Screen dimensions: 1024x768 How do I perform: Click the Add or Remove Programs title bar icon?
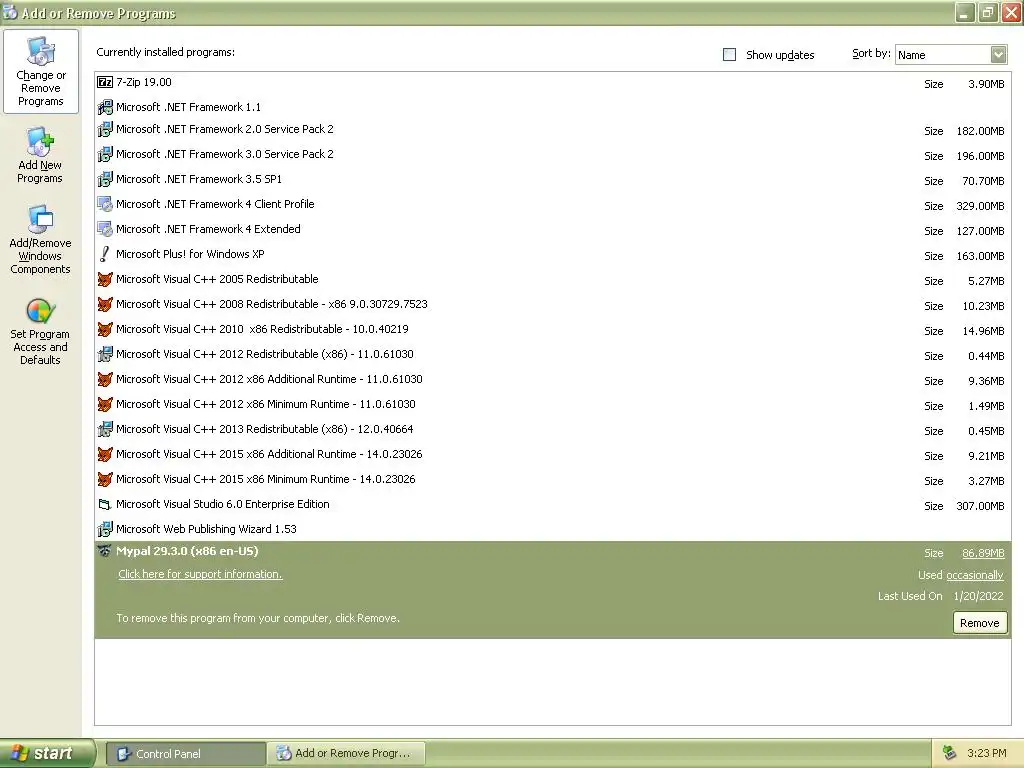(10, 12)
